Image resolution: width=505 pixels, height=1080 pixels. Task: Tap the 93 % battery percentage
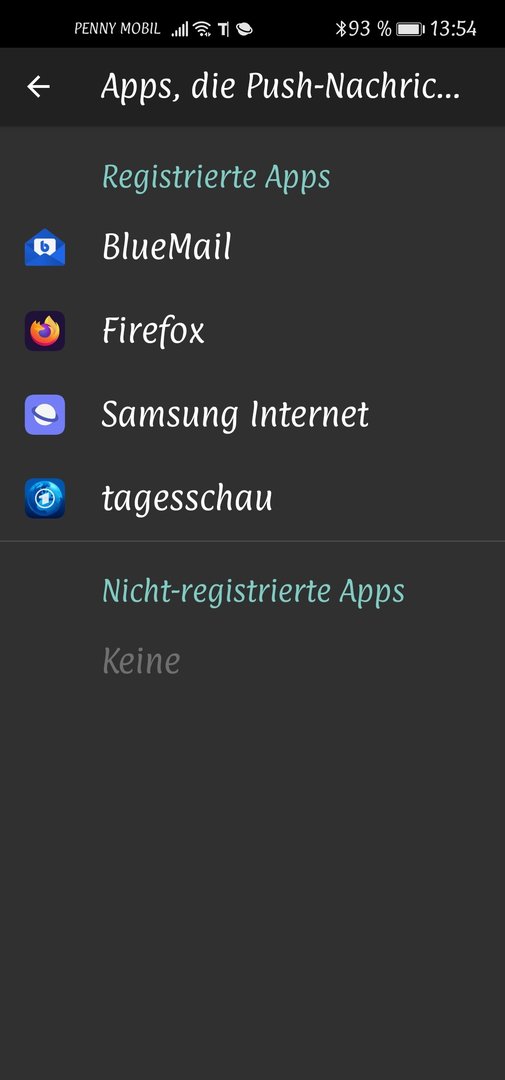pyautogui.click(x=370, y=29)
